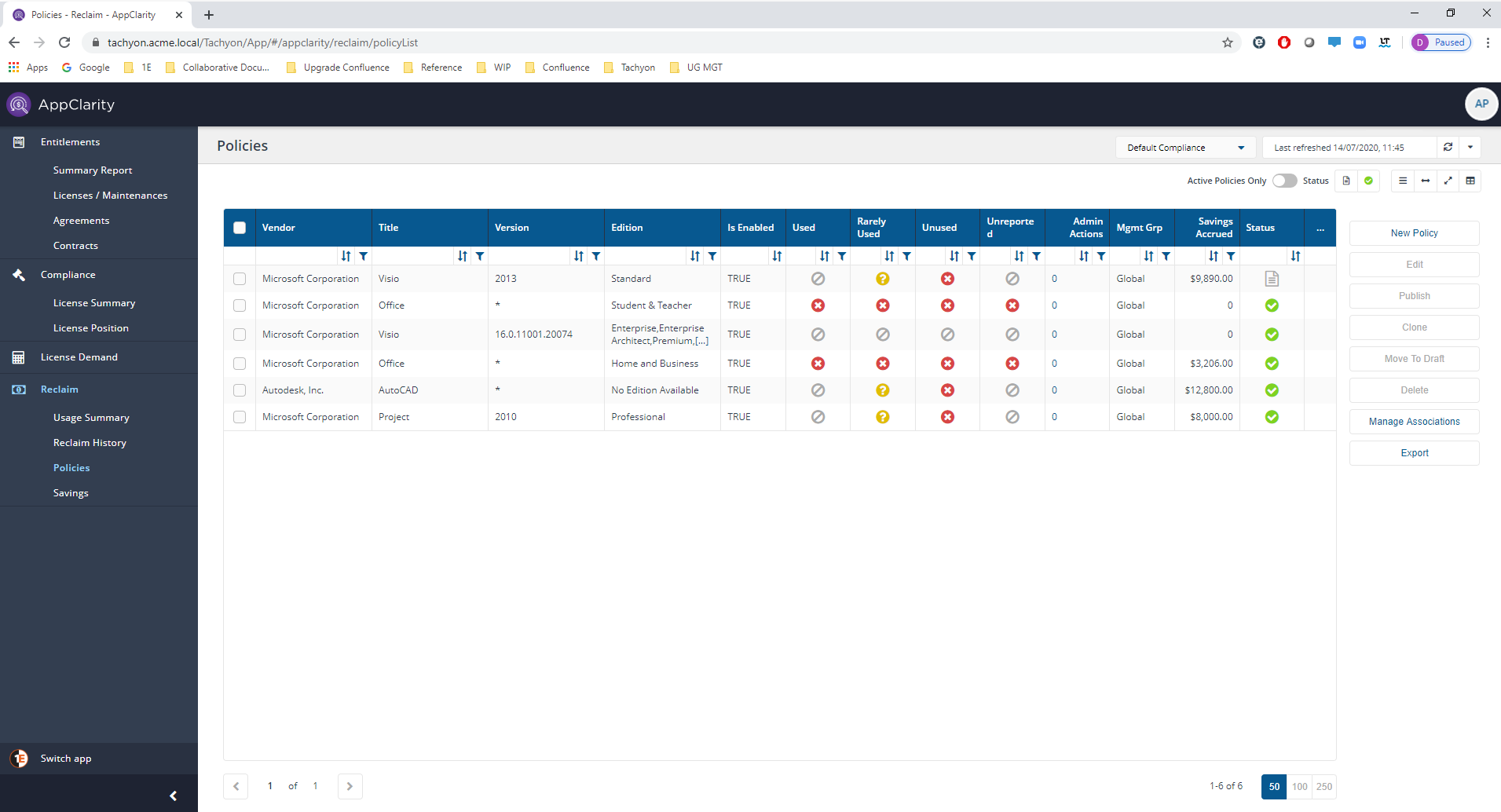The width and height of the screenshot is (1501, 812).
Task: Open the Used column filter
Action: 842,256
